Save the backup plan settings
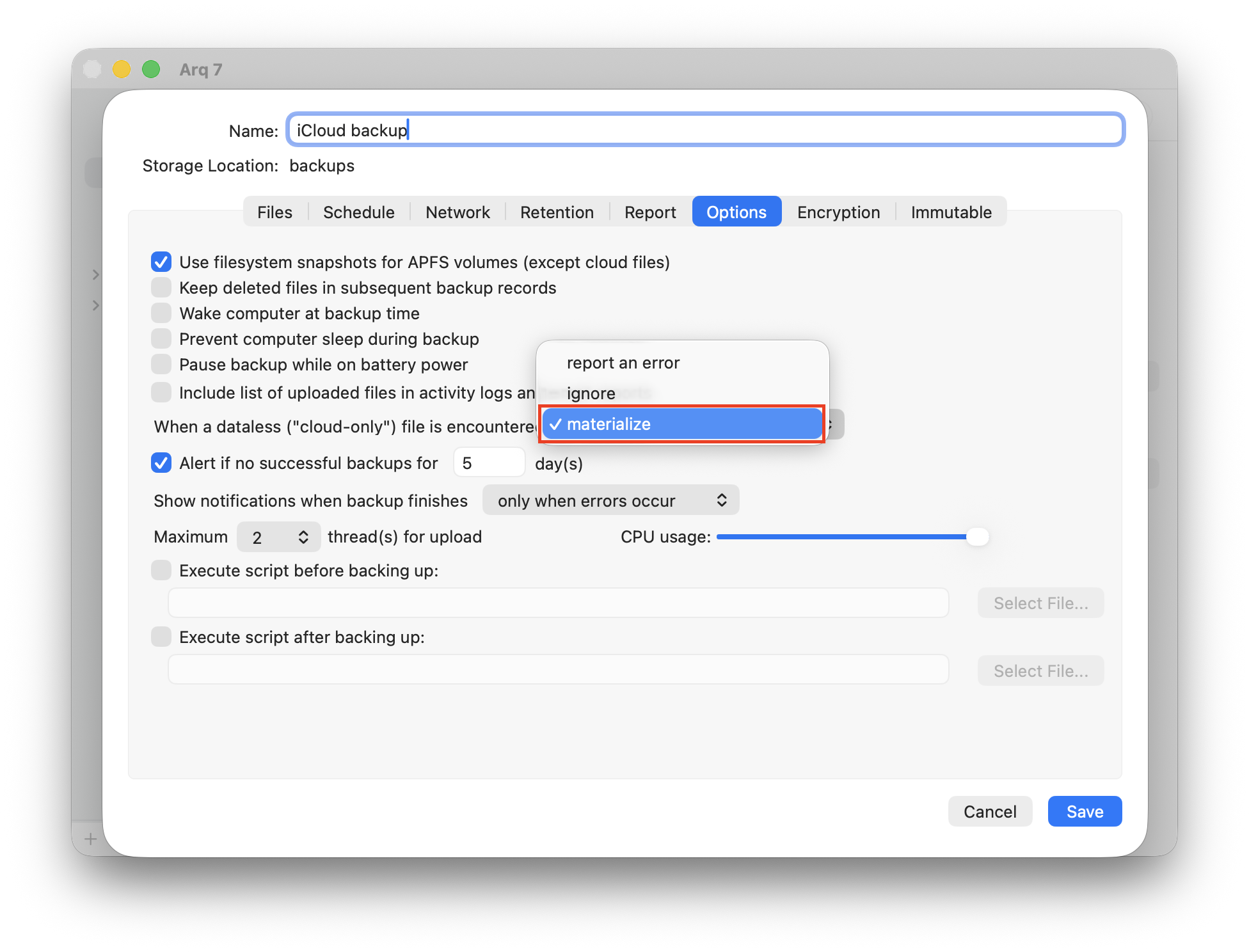1249x952 pixels. (x=1085, y=811)
